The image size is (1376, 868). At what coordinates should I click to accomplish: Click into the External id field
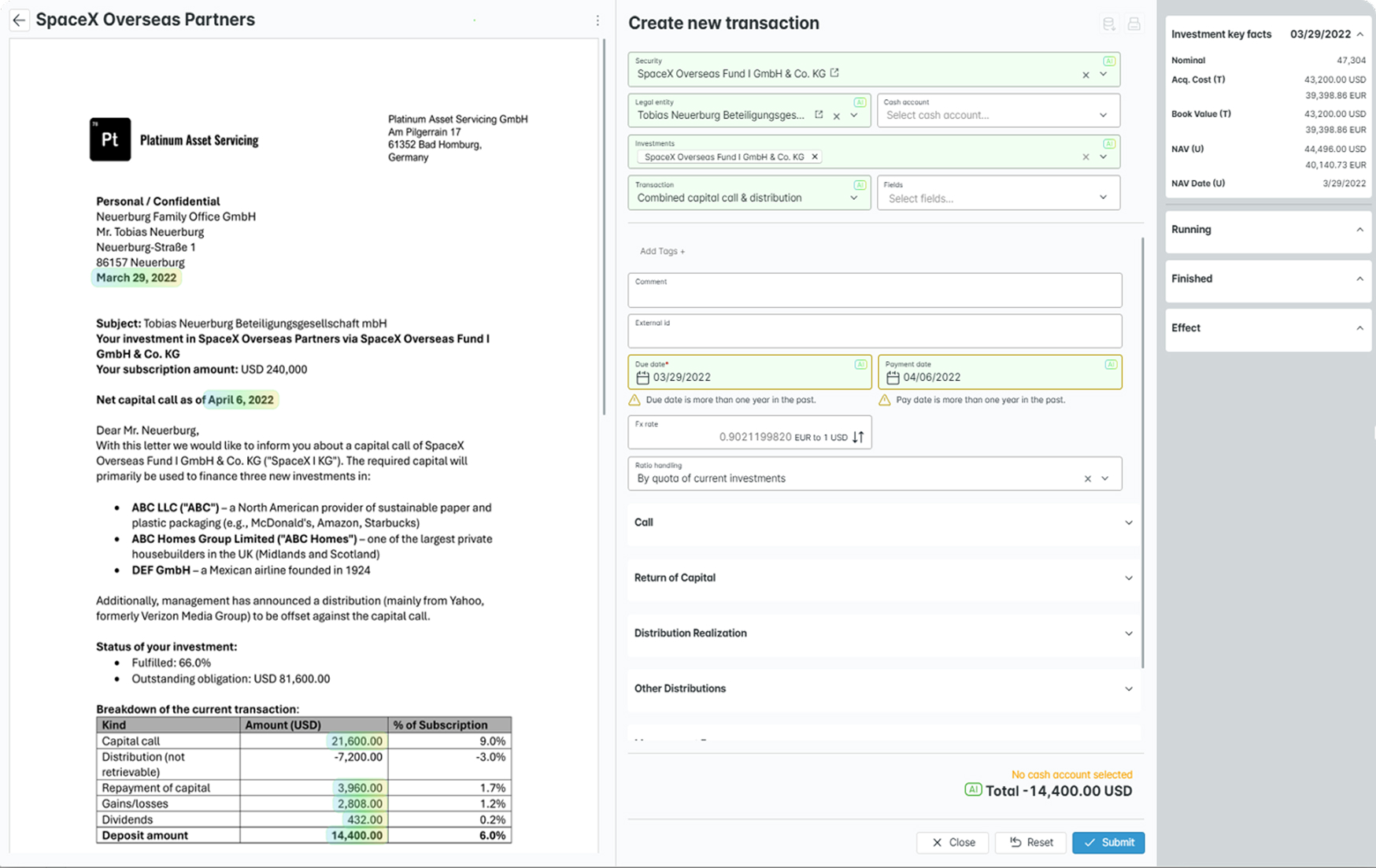tap(875, 331)
